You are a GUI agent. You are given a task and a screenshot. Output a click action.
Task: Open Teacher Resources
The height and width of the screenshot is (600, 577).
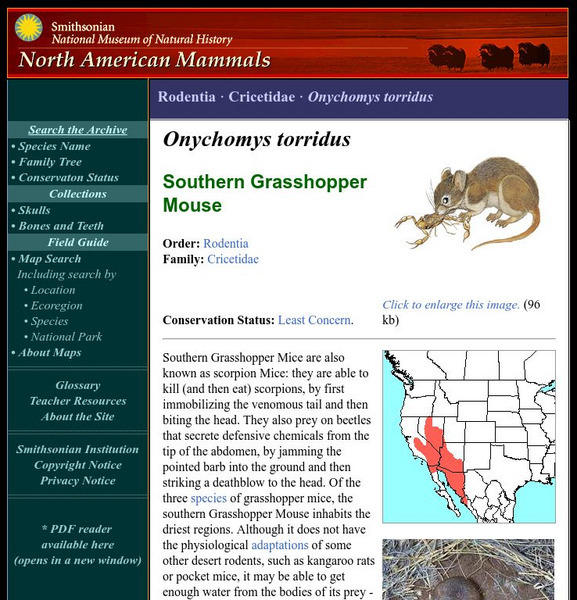click(x=78, y=401)
